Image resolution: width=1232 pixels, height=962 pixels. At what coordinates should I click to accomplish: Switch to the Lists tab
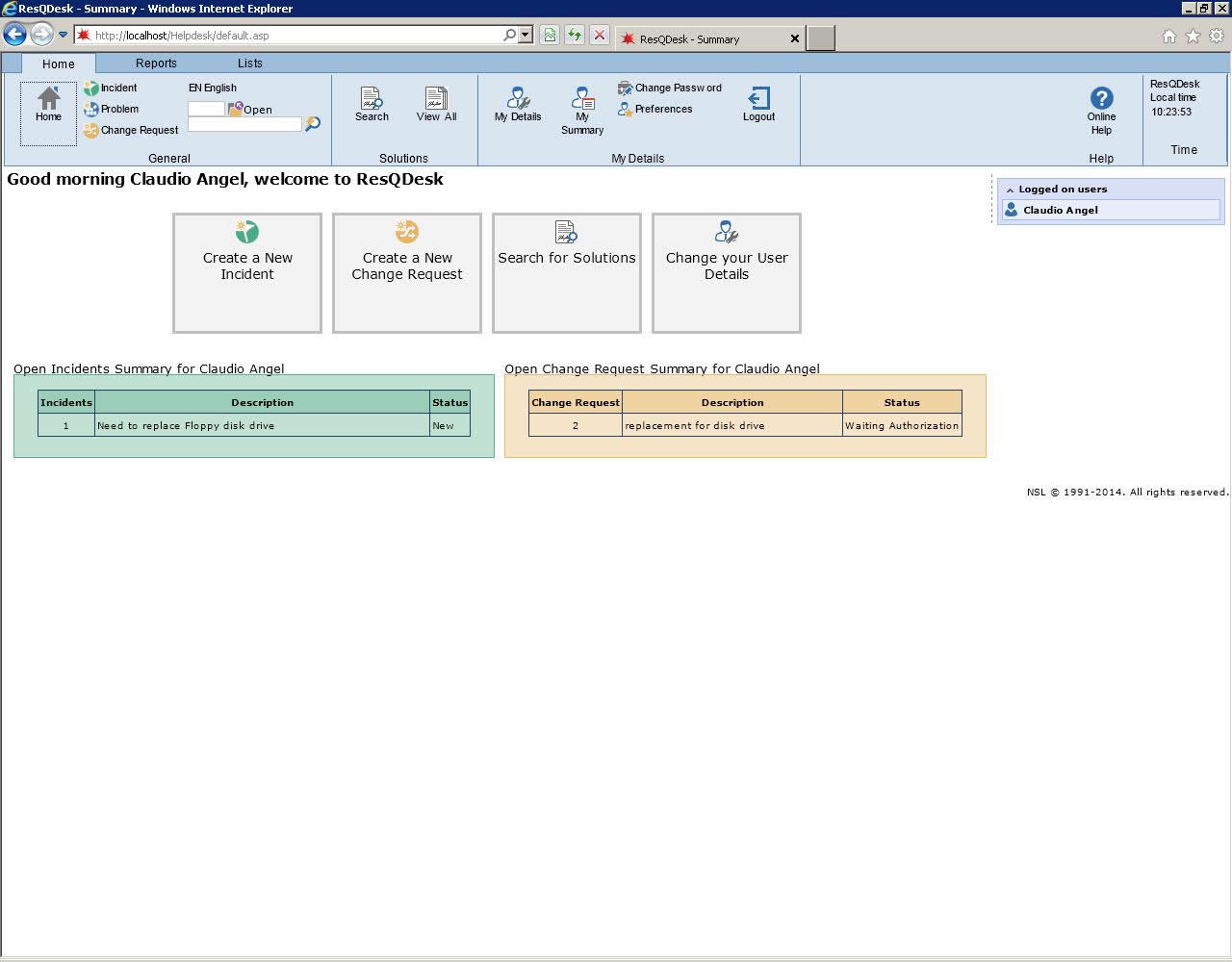(249, 63)
